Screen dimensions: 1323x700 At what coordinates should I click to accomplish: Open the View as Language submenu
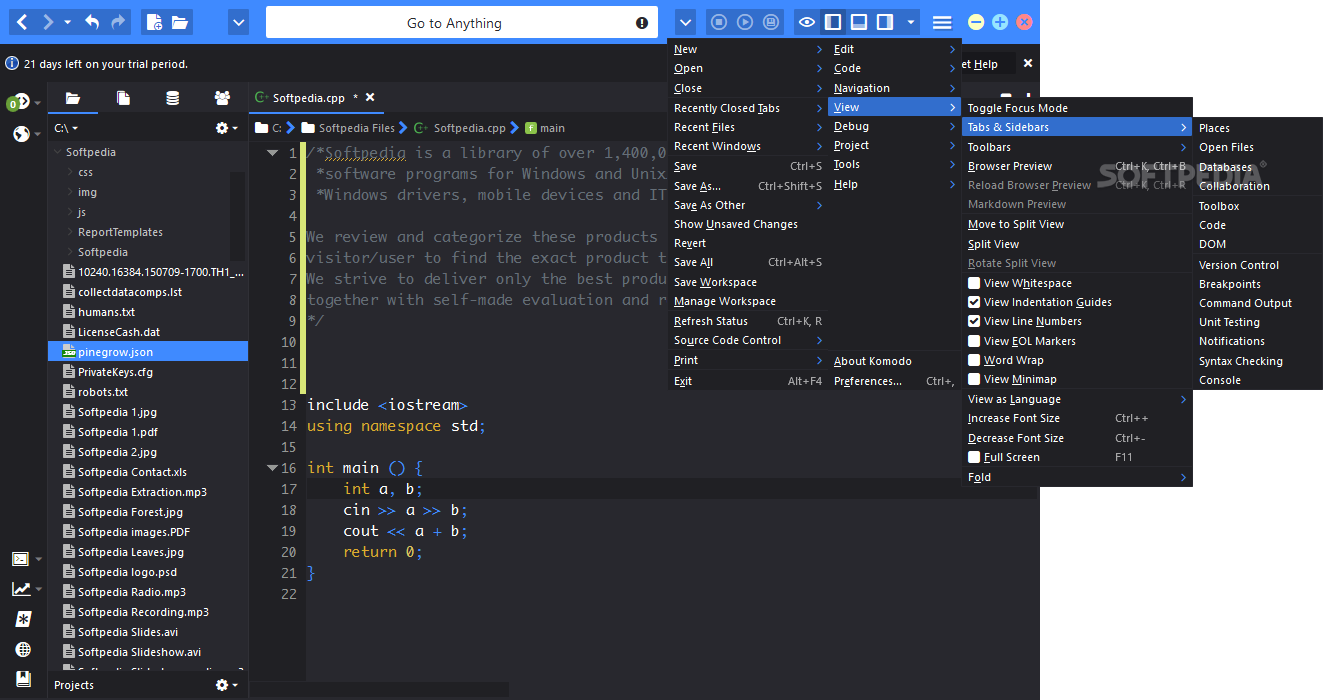tap(1077, 399)
